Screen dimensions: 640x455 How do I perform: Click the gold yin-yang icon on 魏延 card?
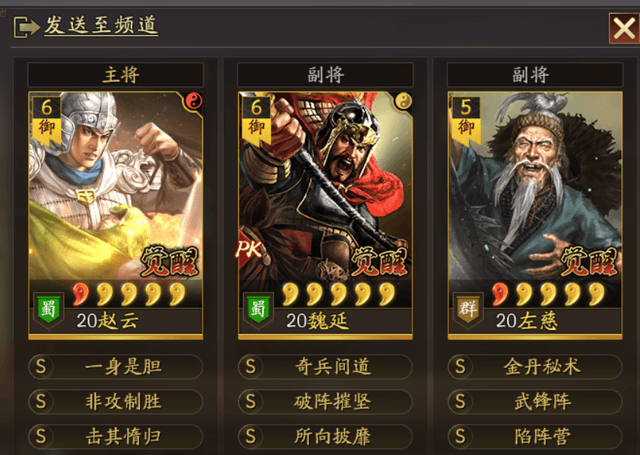[x=403, y=101]
